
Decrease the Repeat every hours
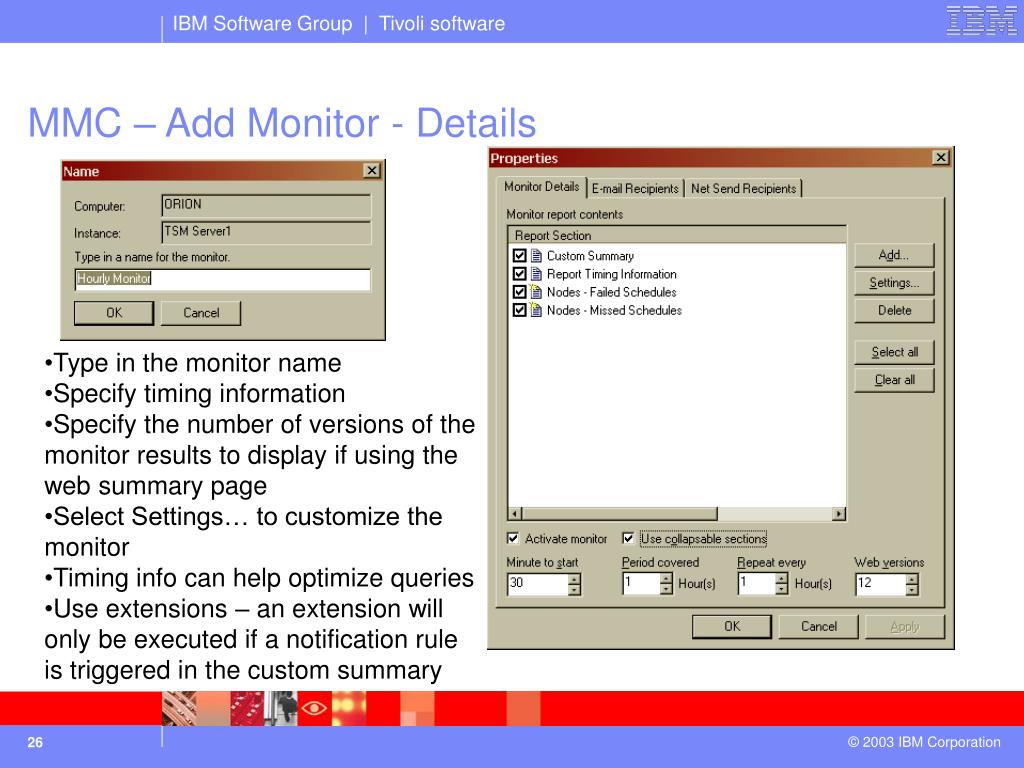(782, 590)
